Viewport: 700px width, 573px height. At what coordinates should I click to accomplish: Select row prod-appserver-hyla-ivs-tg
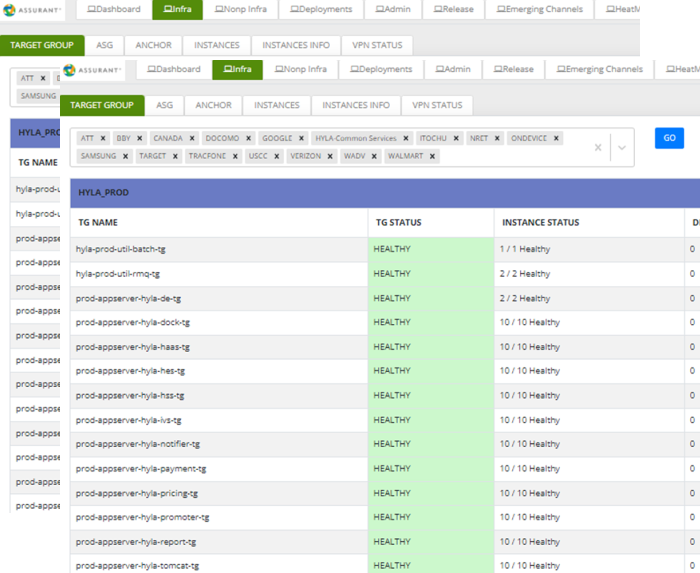point(385,420)
